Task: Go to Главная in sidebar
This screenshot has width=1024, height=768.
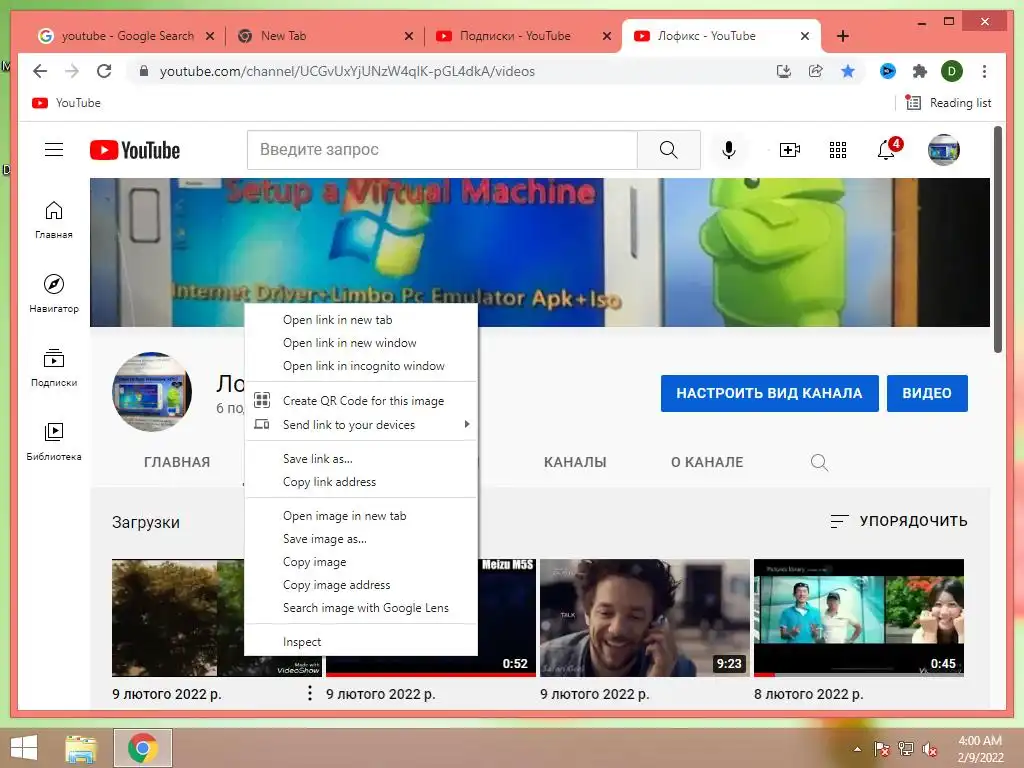Action: point(54,220)
